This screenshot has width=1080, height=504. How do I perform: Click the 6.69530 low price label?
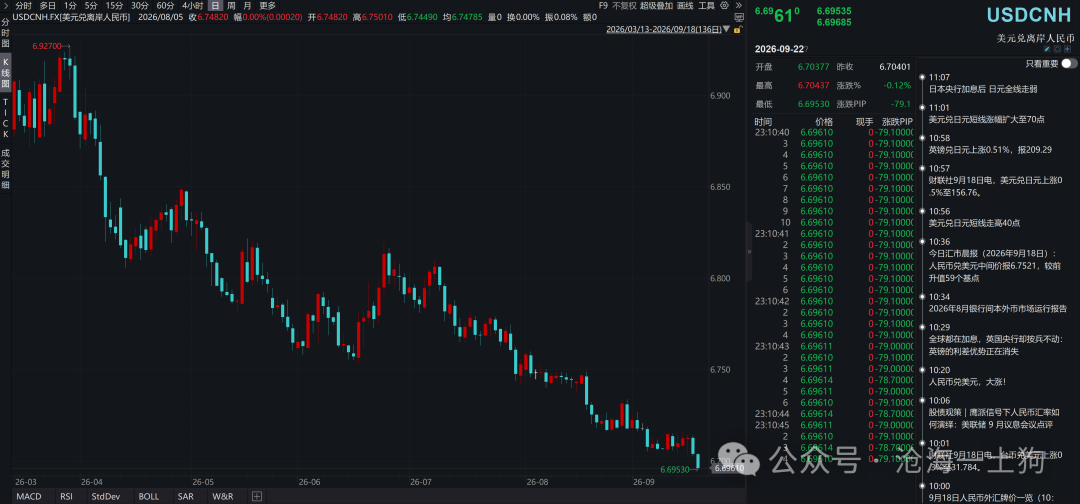point(675,470)
